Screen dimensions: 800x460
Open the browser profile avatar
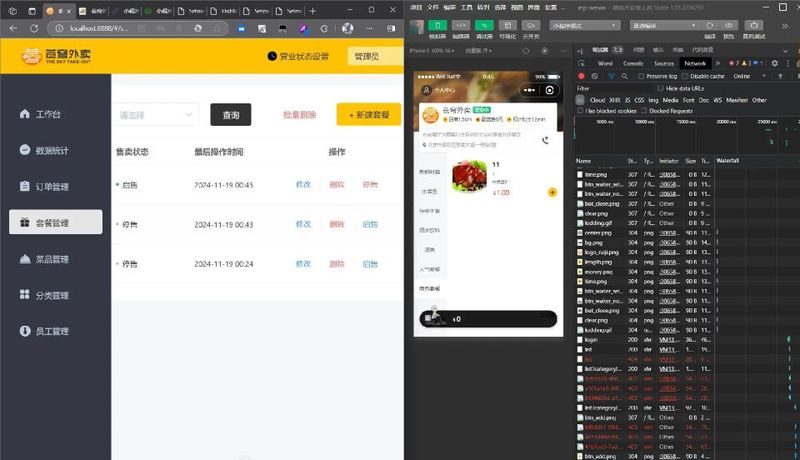pyautogui.click(x=347, y=29)
